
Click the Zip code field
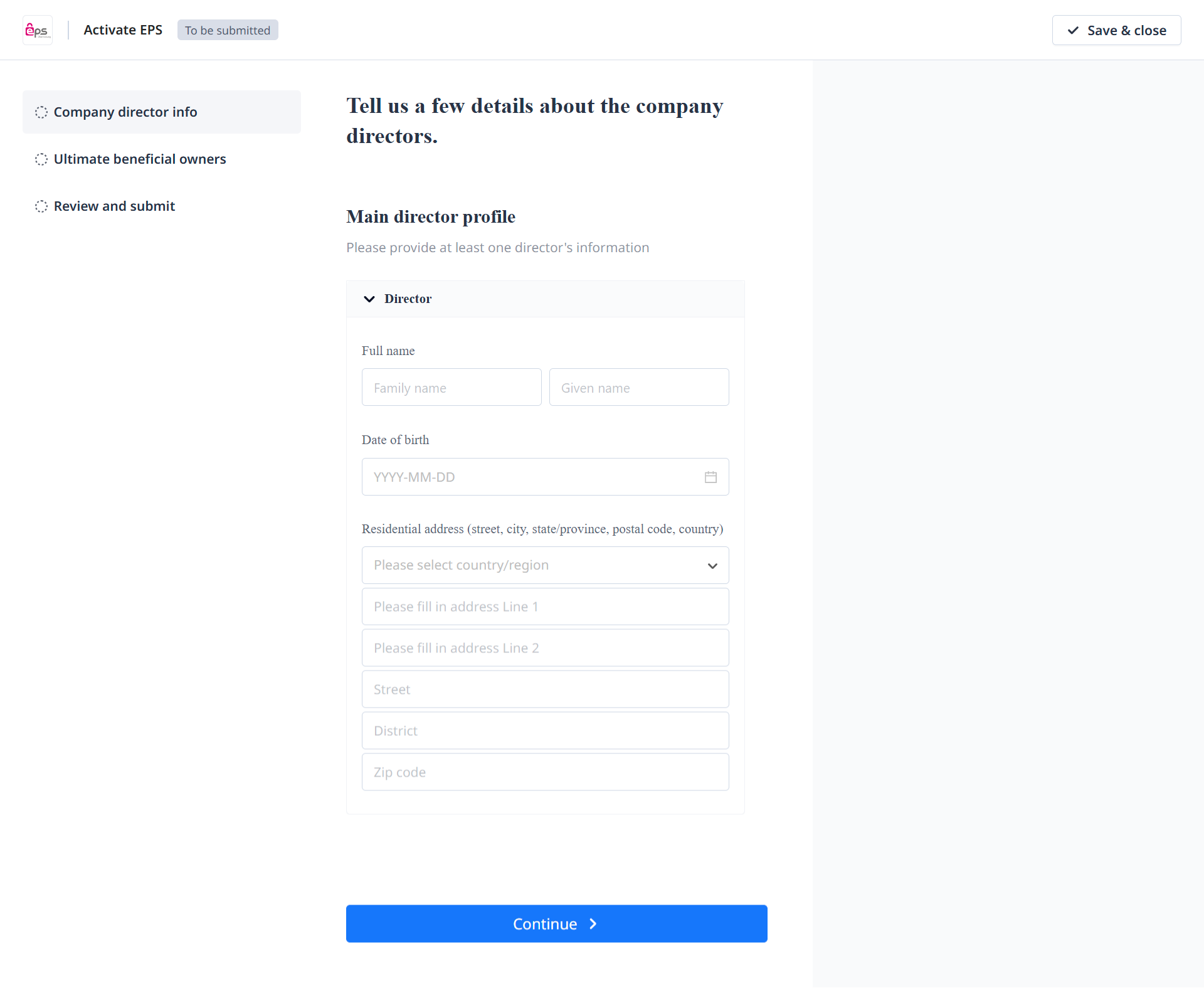(545, 772)
